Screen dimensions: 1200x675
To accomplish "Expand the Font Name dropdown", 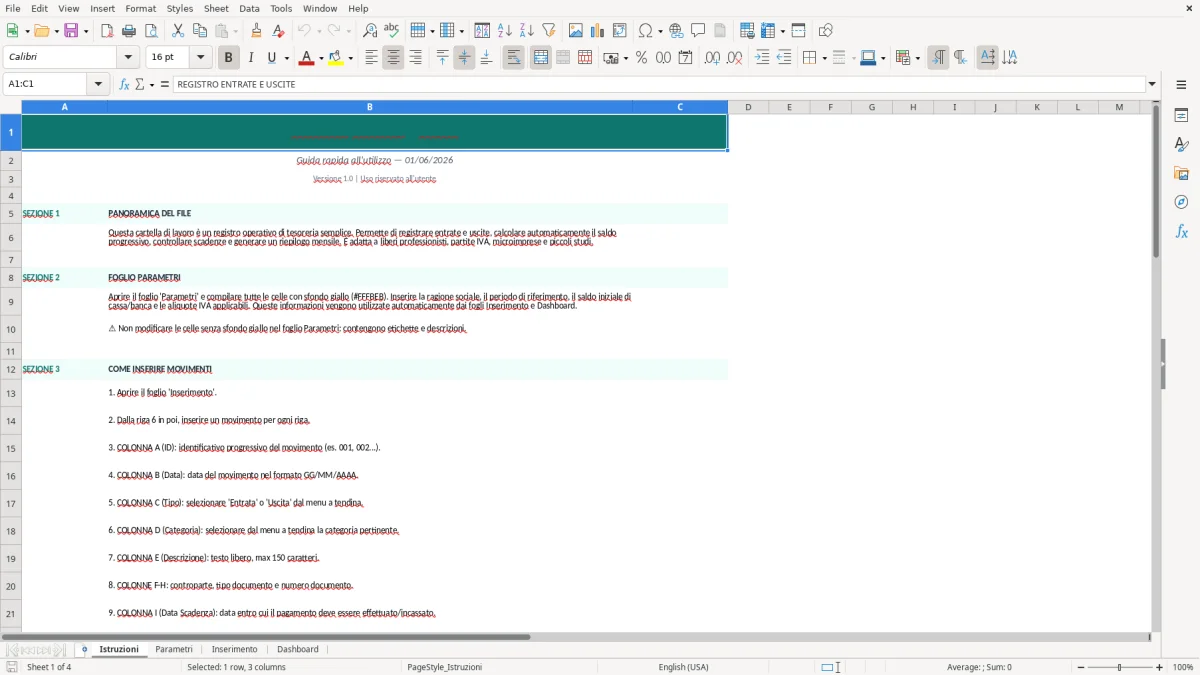I will coord(127,58).
